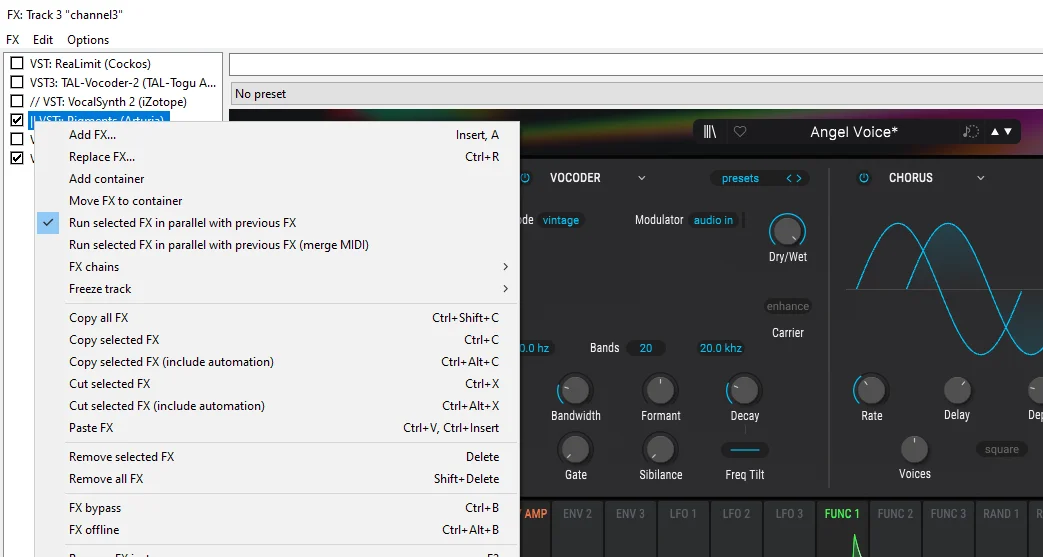
Task: Like the Angel Voice preset with heart icon
Action: click(740, 132)
